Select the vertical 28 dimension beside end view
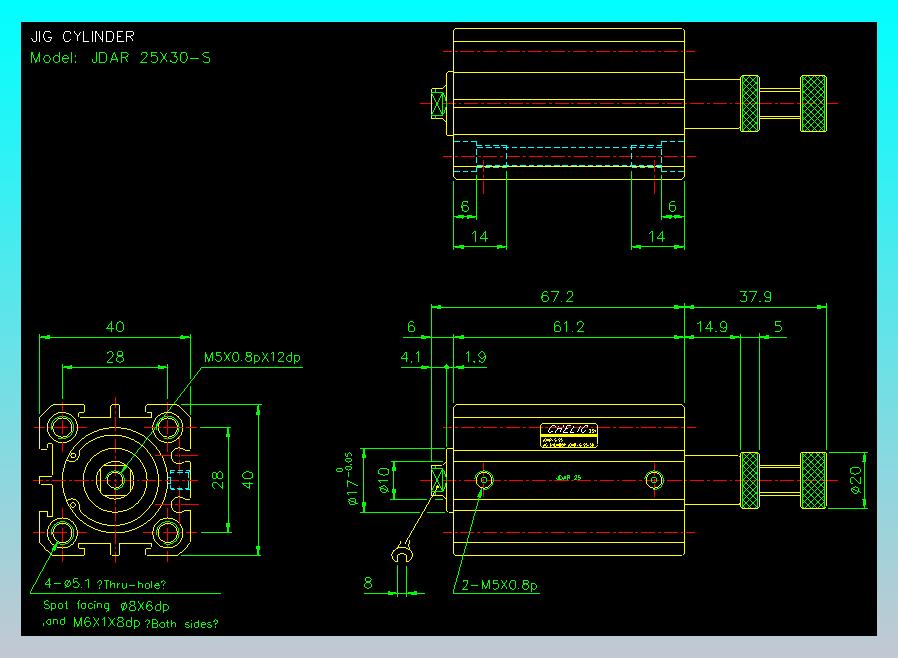The height and width of the screenshot is (658, 898). 218,480
